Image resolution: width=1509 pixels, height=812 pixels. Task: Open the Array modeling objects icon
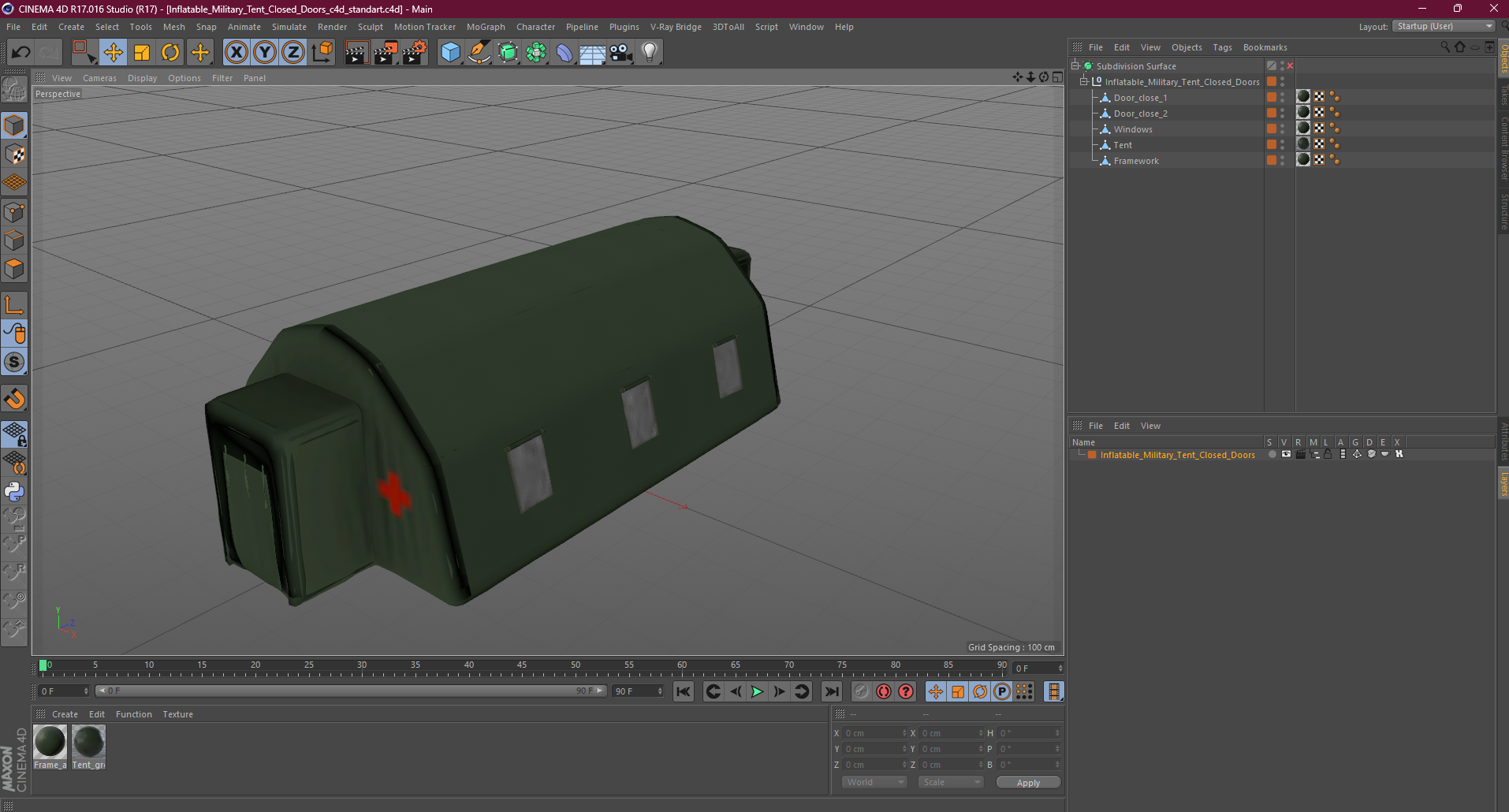pyautogui.click(x=536, y=53)
